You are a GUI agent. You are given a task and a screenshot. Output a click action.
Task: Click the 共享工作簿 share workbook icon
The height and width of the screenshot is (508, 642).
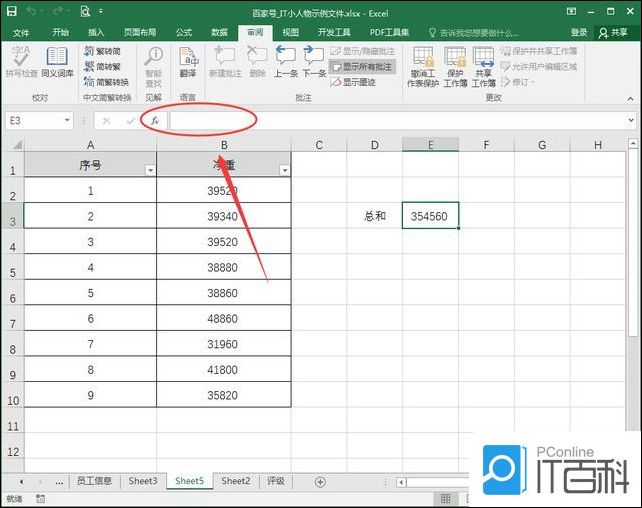pos(484,66)
